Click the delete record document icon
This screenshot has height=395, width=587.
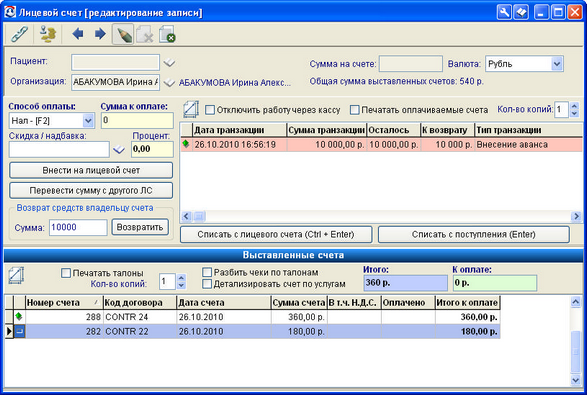coord(145,35)
